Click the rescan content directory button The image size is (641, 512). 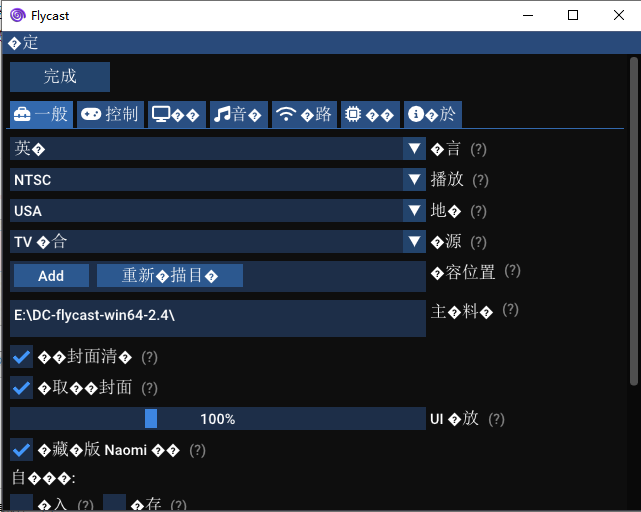(170, 276)
